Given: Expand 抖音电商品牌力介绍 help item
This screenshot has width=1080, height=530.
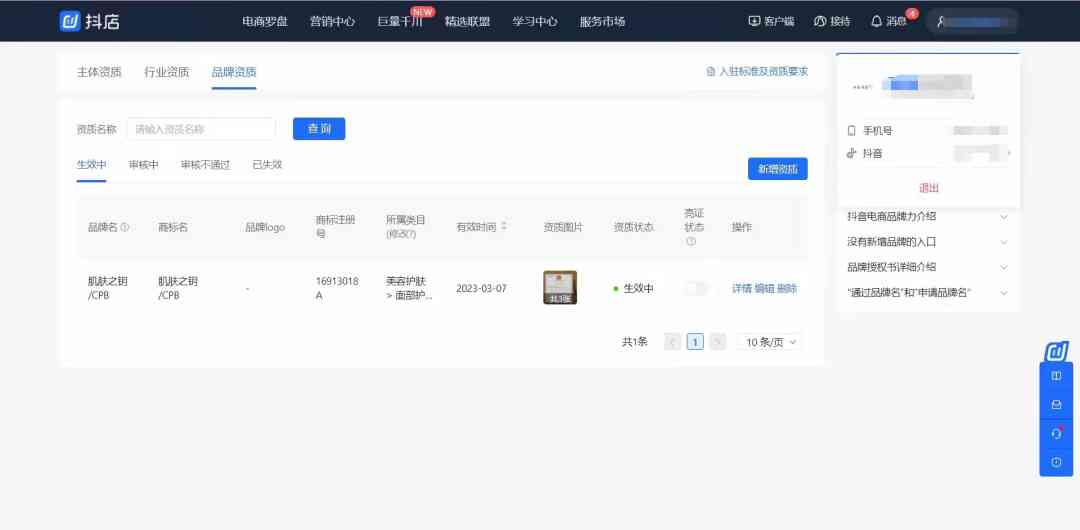Looking at the screenshot, I should pyautogui.click(x=1004, y=216).
